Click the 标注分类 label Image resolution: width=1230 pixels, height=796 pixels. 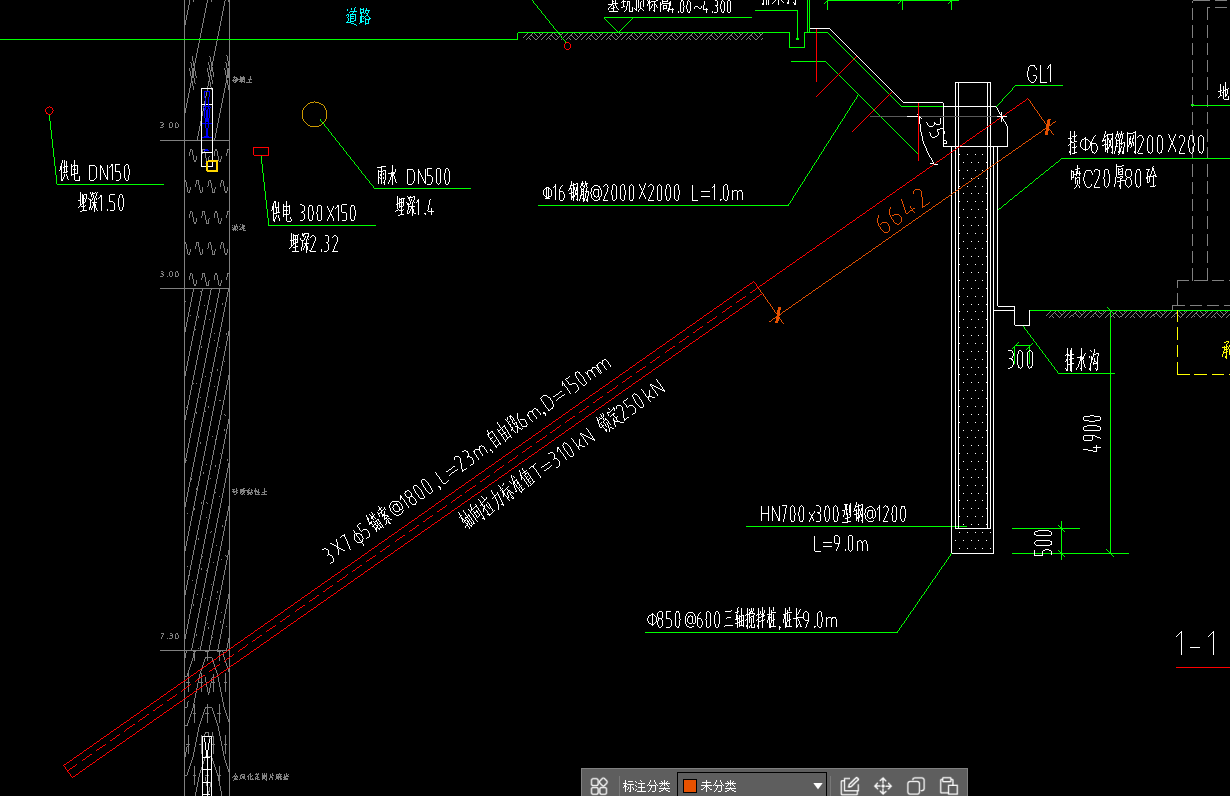click(646, 786)
